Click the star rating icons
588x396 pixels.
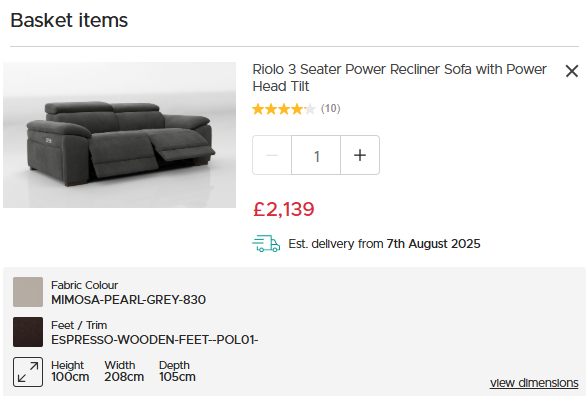284,109
